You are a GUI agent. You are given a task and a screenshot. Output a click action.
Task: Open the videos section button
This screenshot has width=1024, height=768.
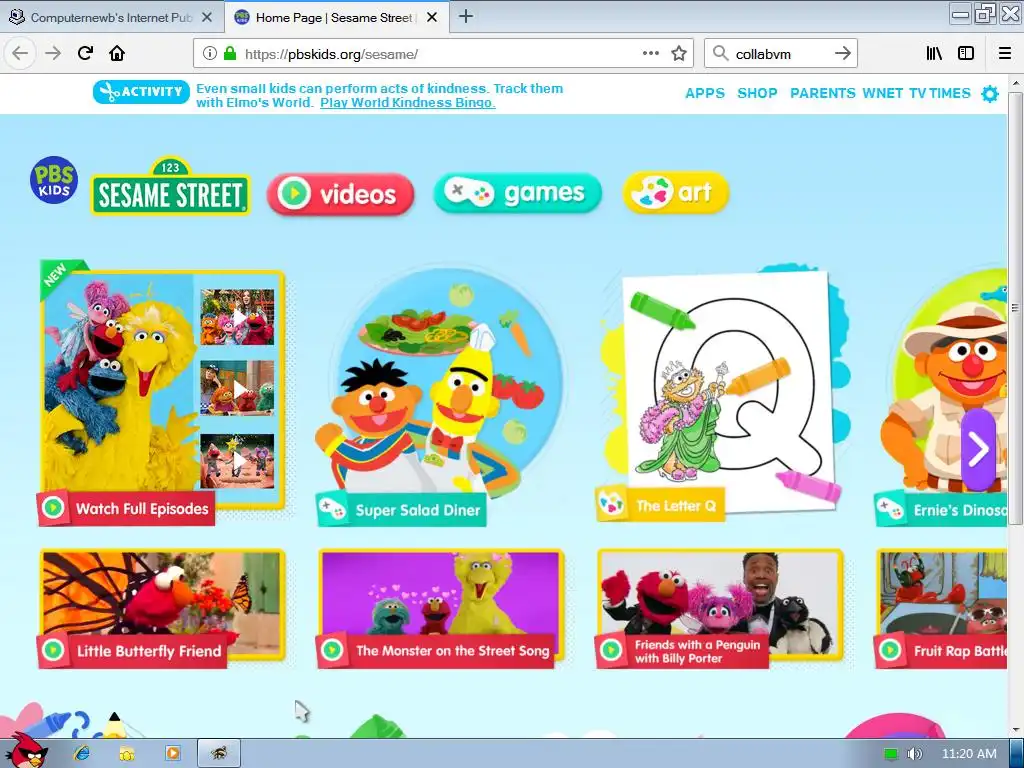click(340, 194)
